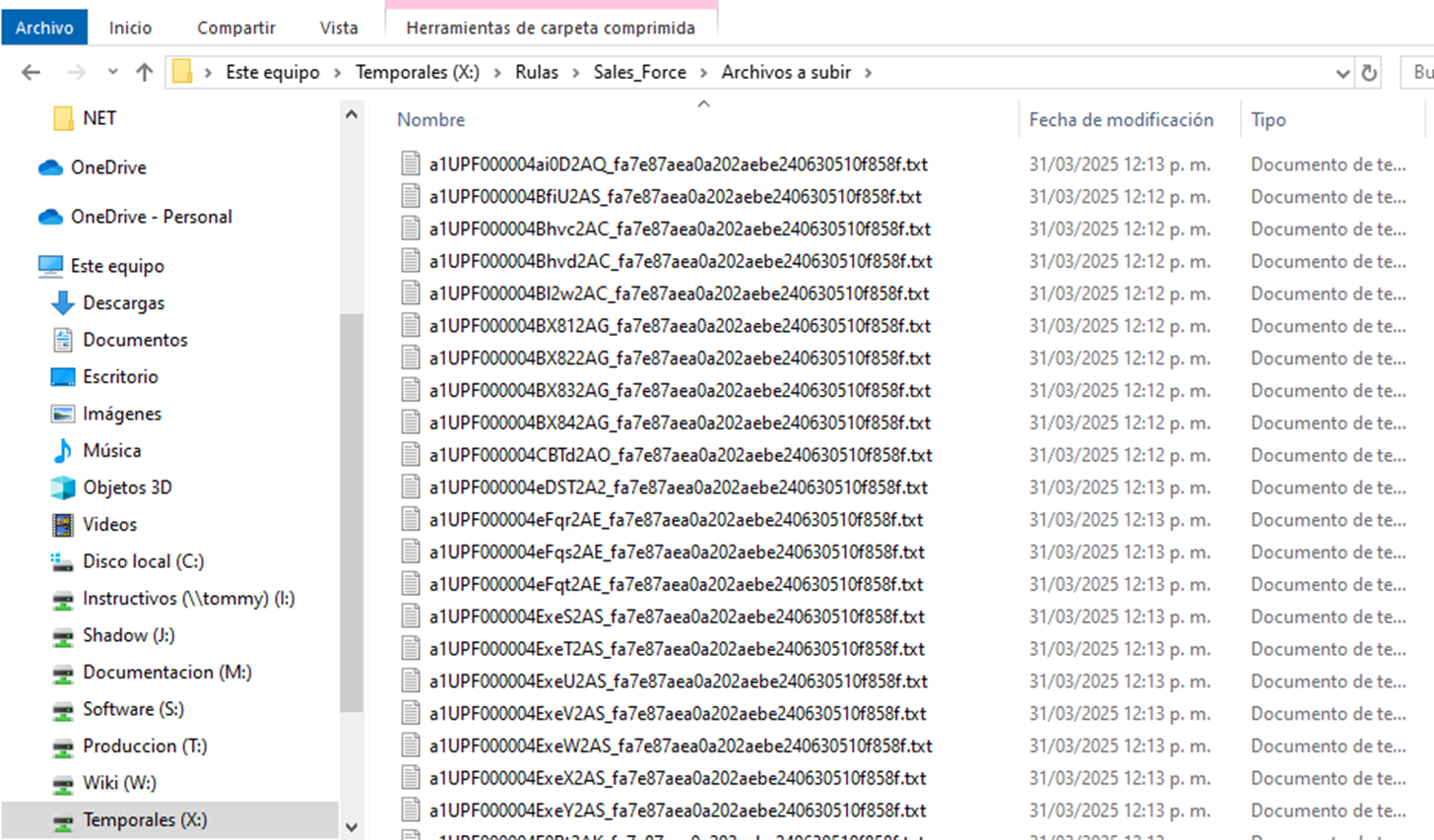Select file starting with a1UPF000004Bhvd2AC
Screen dimensions: 1434x840
[x=681, y=262]
